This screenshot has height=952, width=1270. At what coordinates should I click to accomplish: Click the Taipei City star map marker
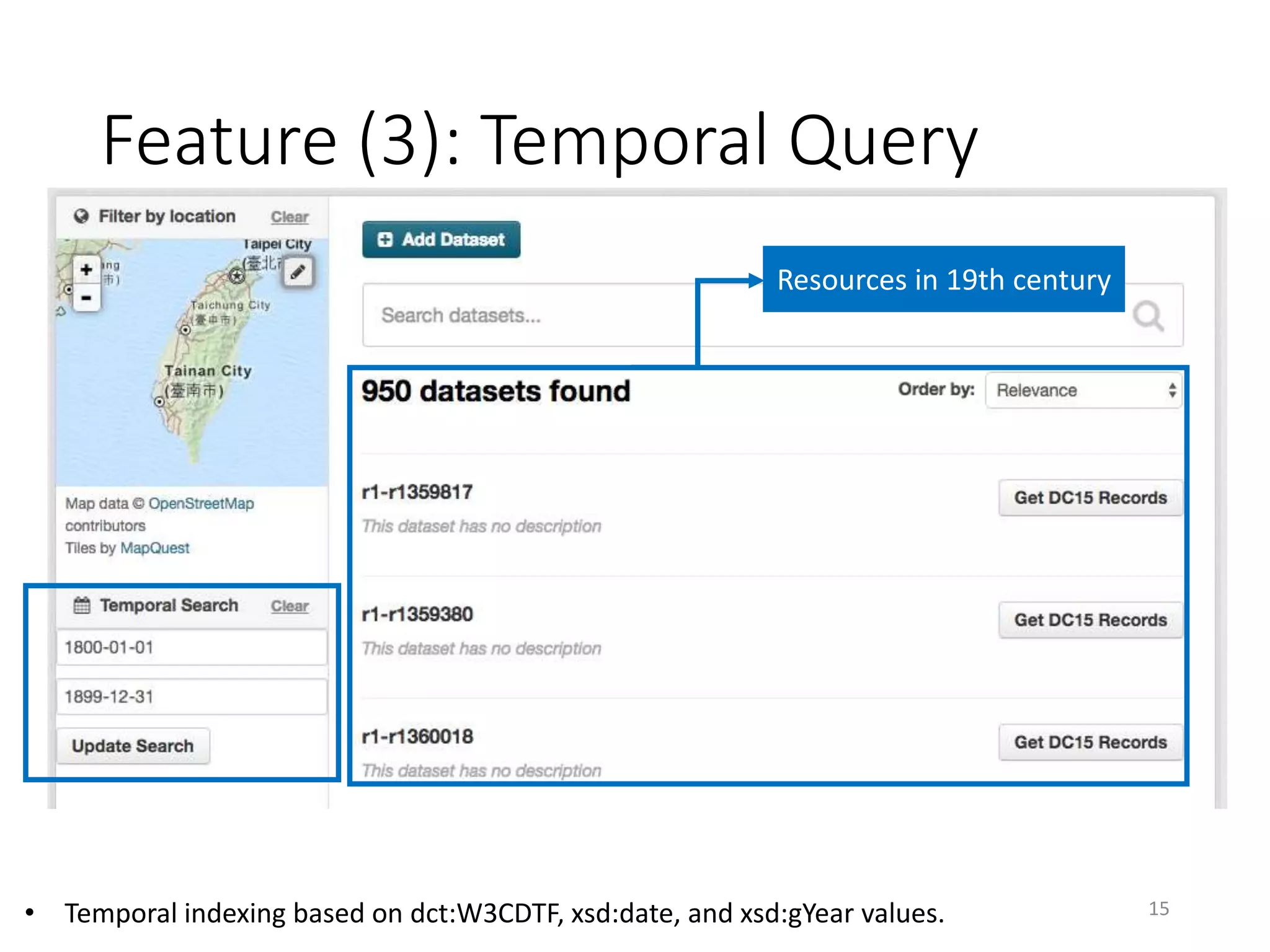point(236,275)
